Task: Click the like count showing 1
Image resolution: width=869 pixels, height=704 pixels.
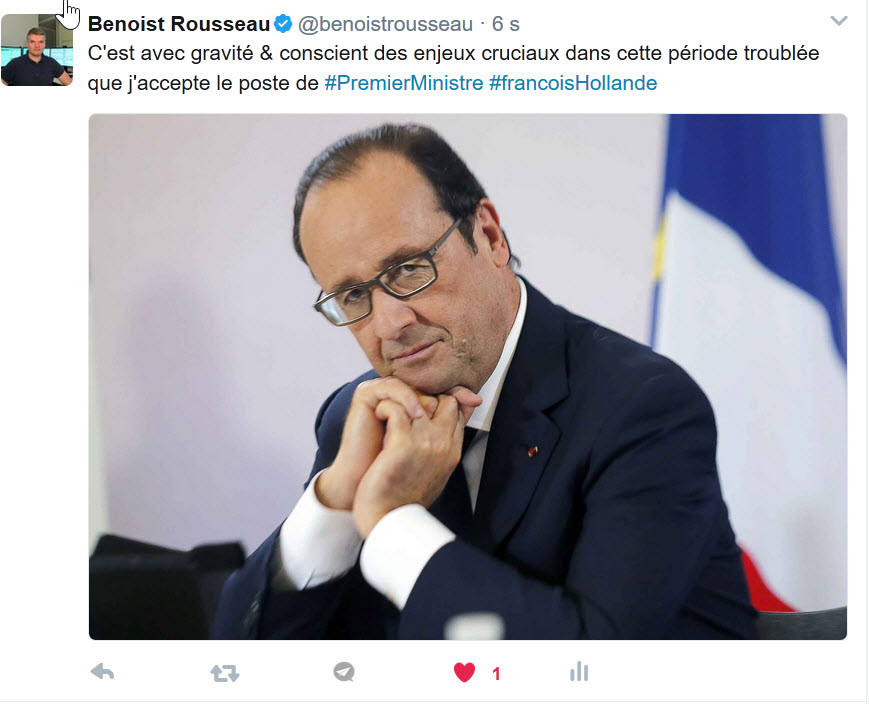Action: [497, 674]
